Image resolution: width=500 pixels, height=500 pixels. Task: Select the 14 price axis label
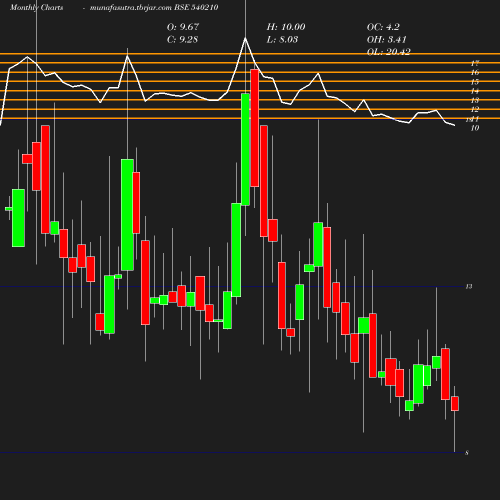click(475, 91)
